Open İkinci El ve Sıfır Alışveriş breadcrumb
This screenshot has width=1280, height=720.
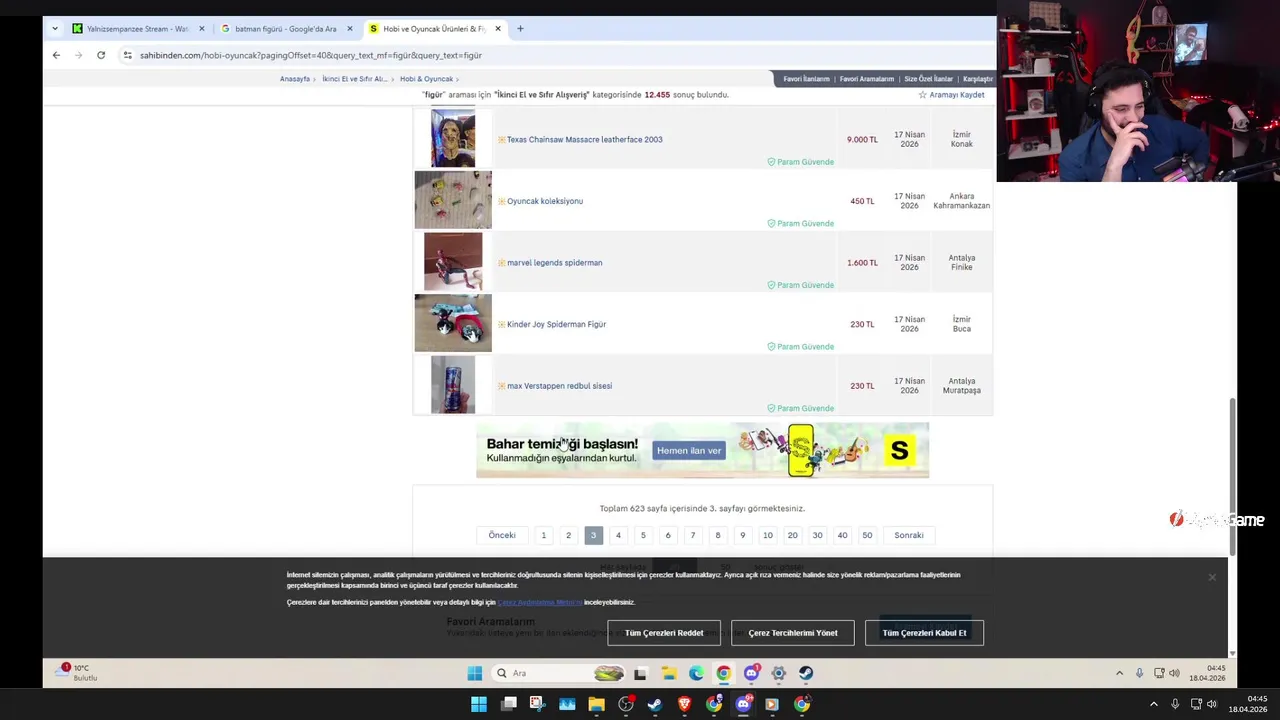[x=354, y=79]
